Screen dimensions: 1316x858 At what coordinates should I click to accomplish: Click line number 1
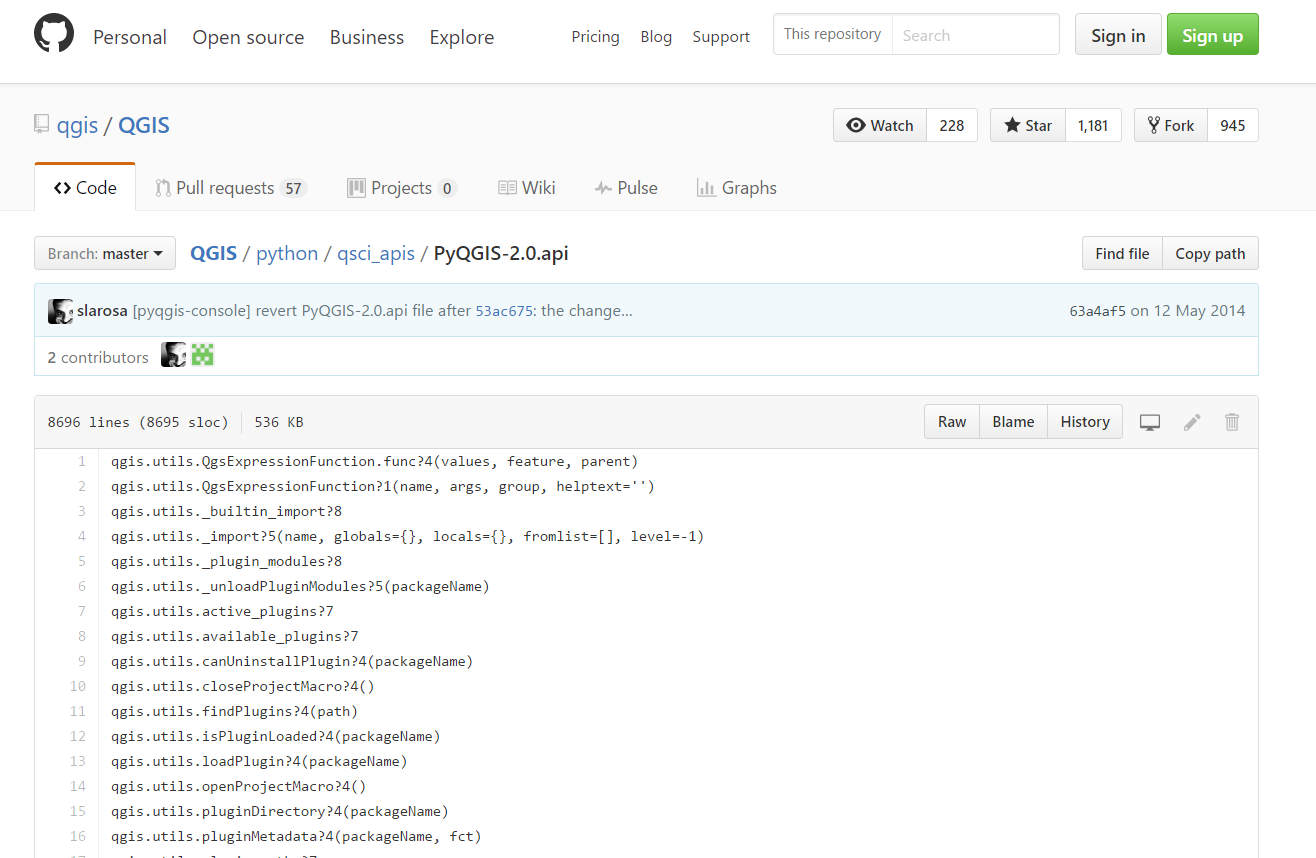(x=82, y=461)
